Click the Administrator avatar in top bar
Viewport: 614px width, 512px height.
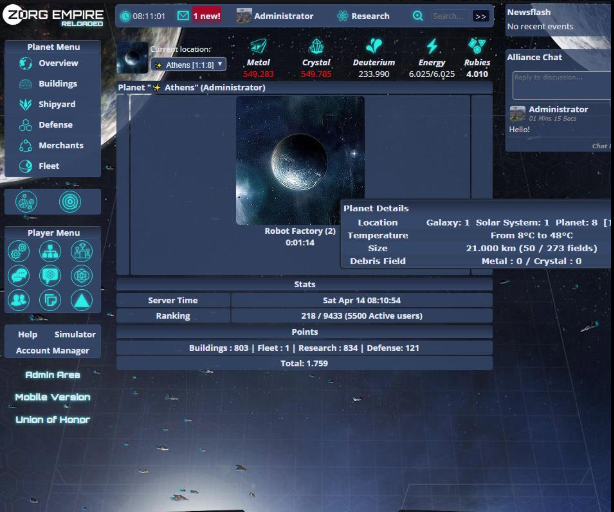tap(244, 16)
